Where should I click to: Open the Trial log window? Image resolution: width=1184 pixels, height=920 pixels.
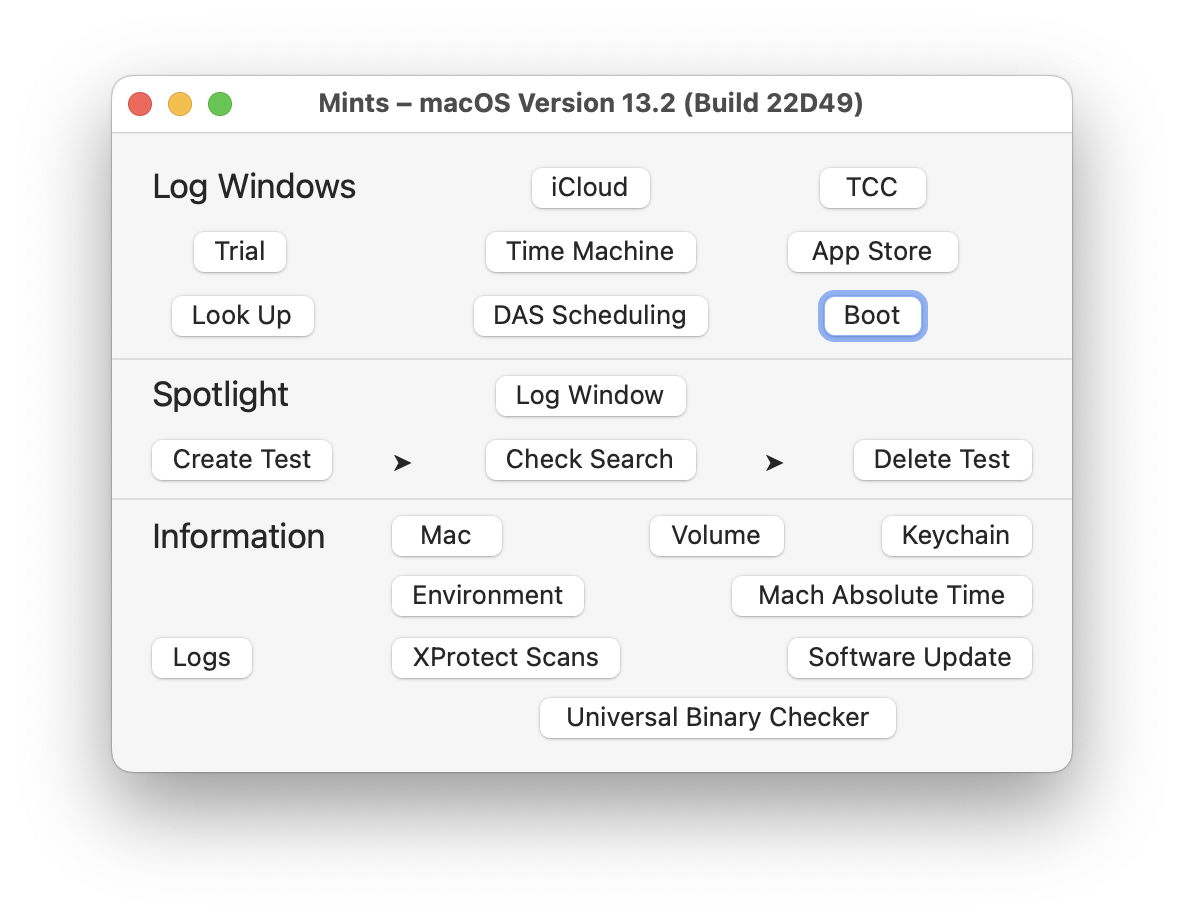[240, 252]
